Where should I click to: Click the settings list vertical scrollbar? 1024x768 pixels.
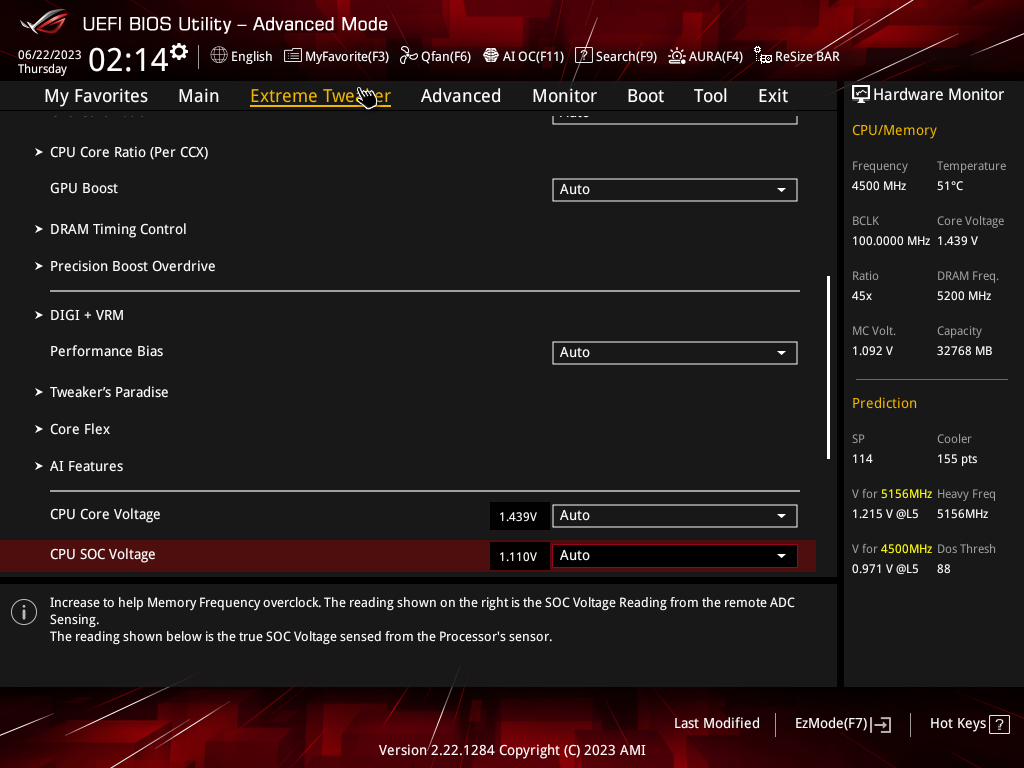tap(828, 367)
